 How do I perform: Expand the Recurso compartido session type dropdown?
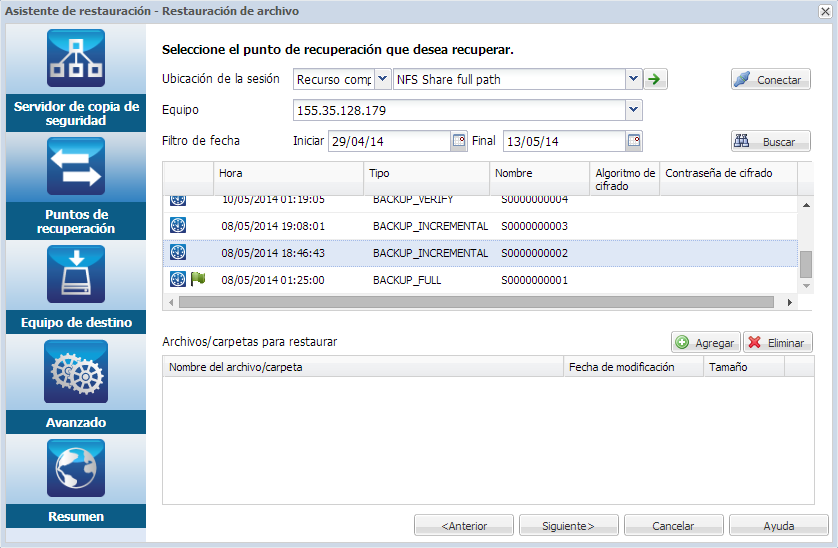tap(383, 80)
